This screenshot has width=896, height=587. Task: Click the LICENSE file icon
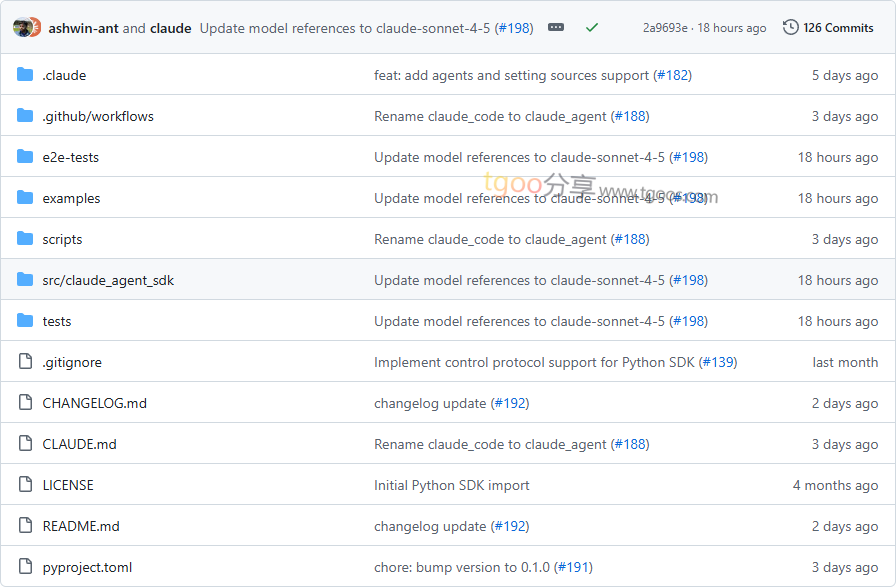pos(25,485)
